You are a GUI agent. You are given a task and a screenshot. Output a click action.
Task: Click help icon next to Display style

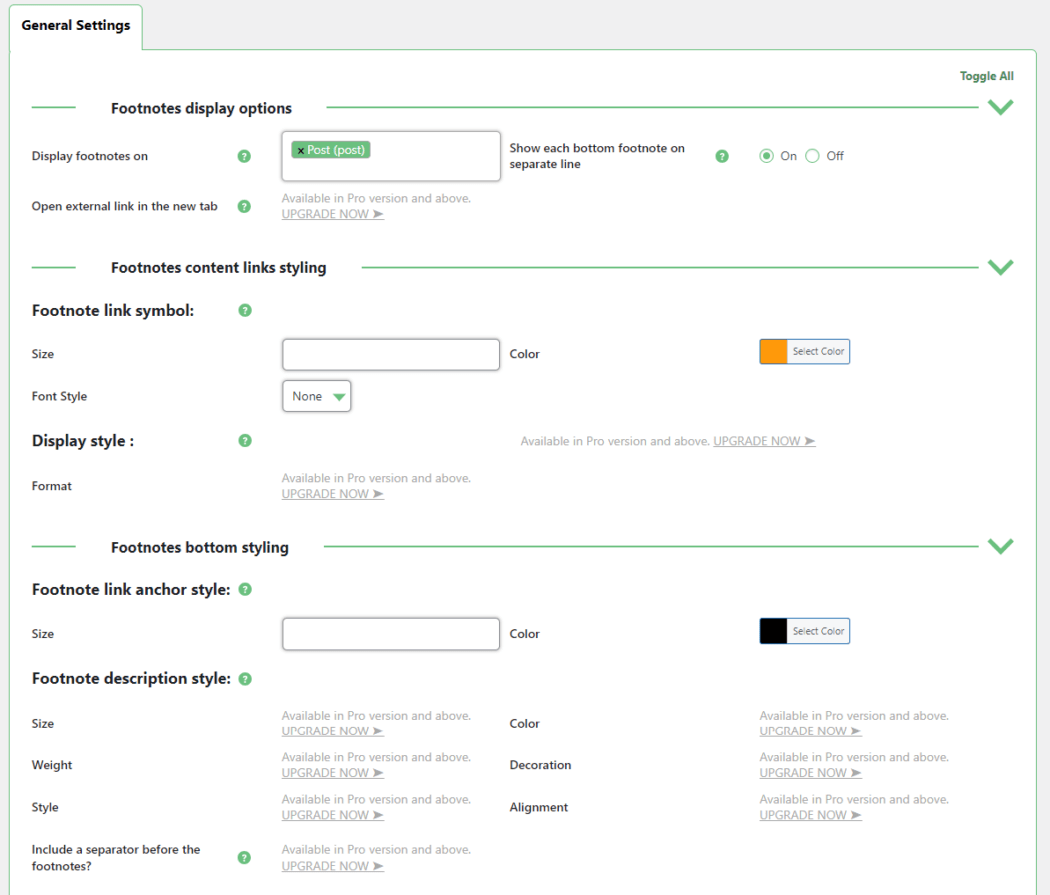[245, 441]
